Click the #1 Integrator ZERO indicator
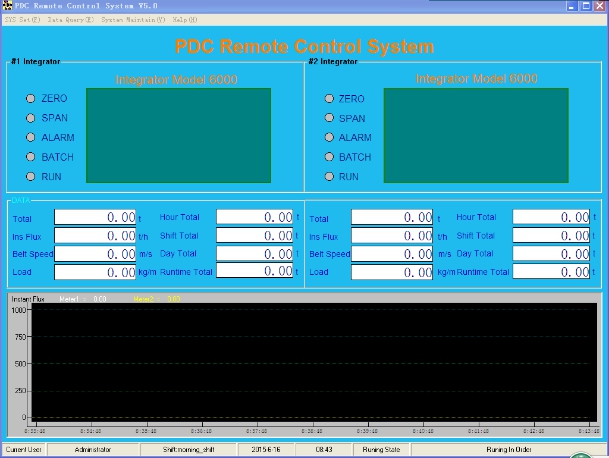The image size is (609, 458). tap(30, 99)
